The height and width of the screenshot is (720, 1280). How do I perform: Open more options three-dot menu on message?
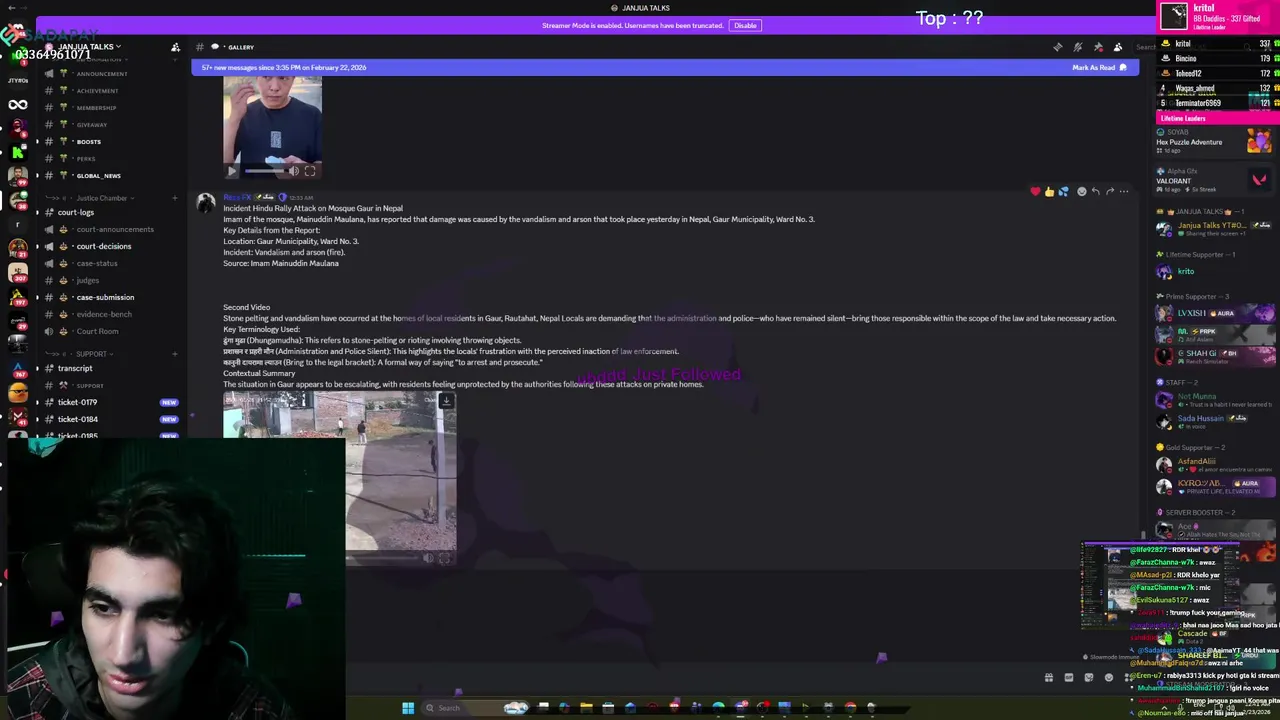point(1124,191)
